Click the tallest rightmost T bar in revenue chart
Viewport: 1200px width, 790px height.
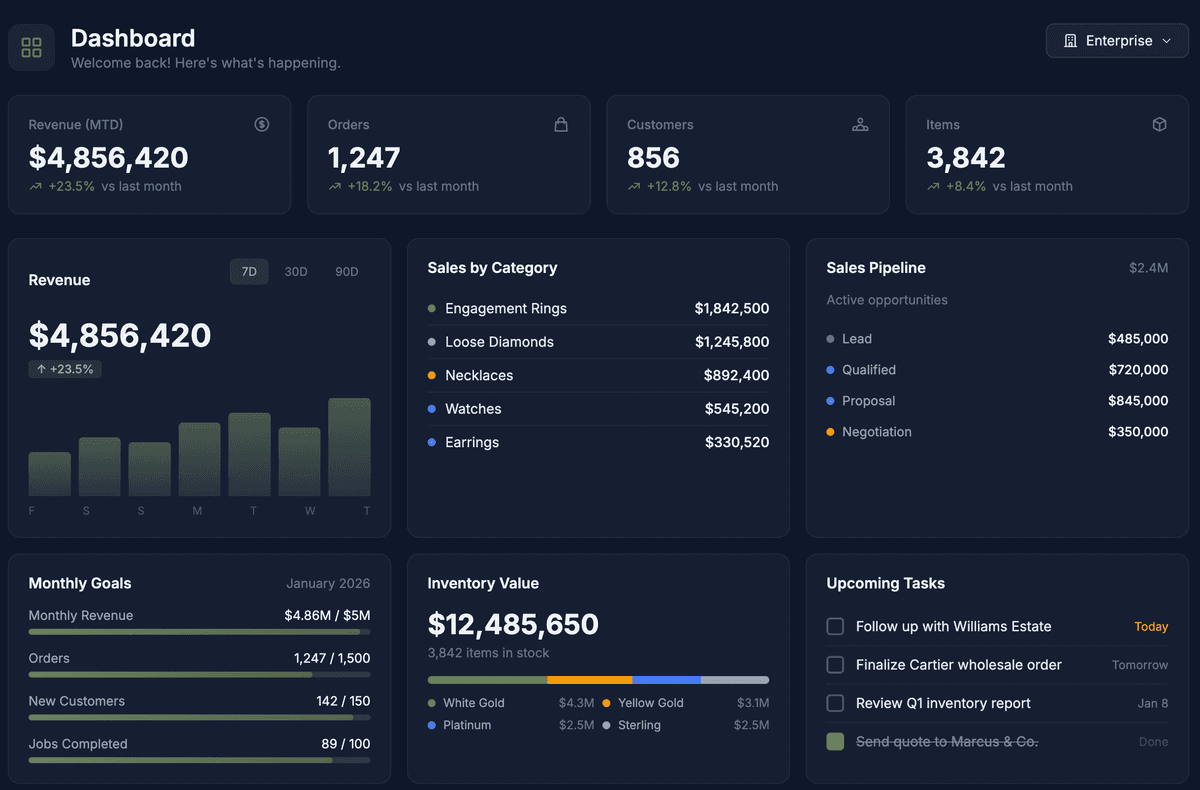tap(349, 447)
